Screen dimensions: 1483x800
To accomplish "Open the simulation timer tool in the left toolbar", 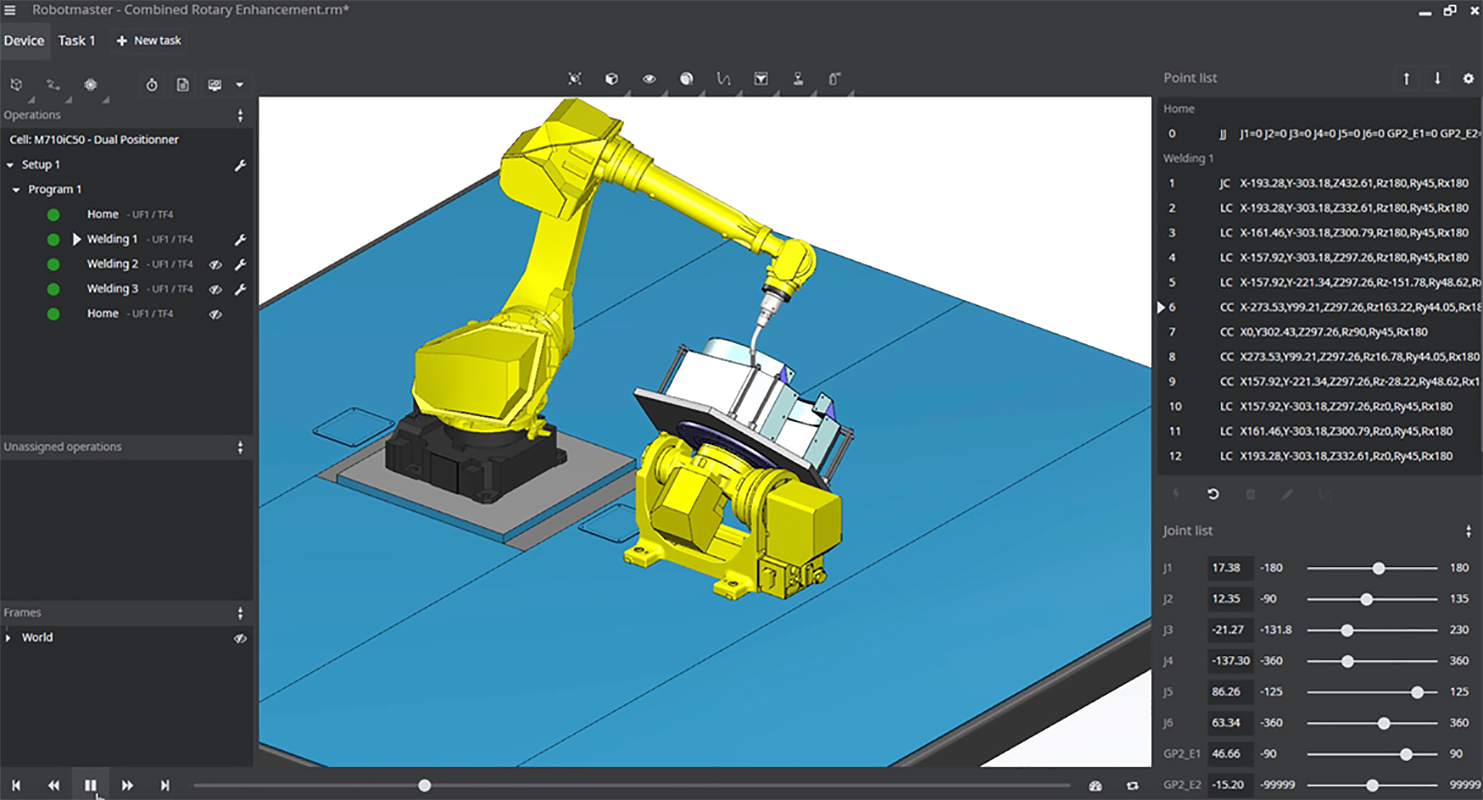I will [x=152, y=85].
